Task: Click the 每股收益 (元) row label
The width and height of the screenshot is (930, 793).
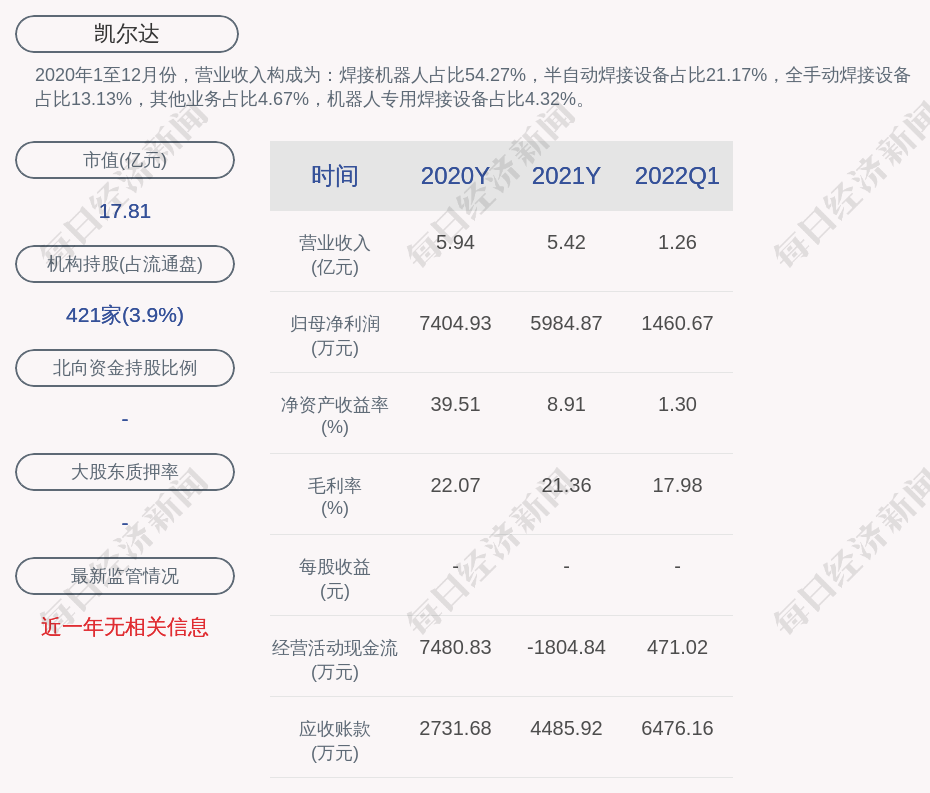Action: click(335, 578)
